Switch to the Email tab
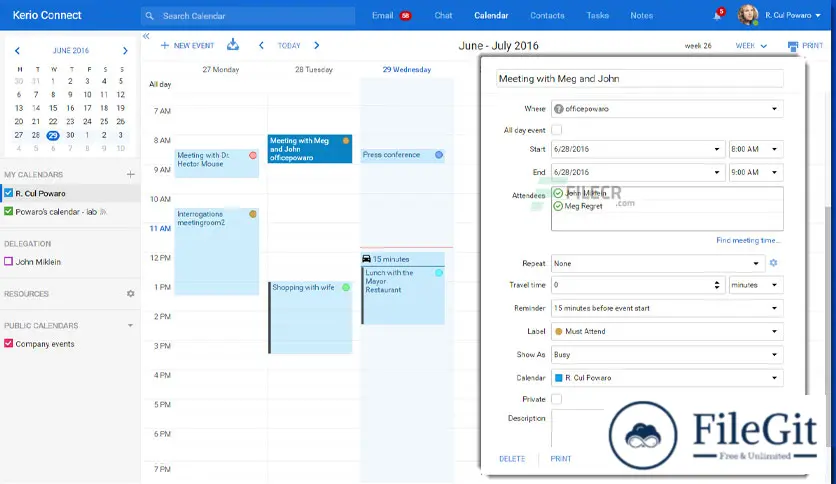This screenshot has width=836, height=484. [382, 15]
